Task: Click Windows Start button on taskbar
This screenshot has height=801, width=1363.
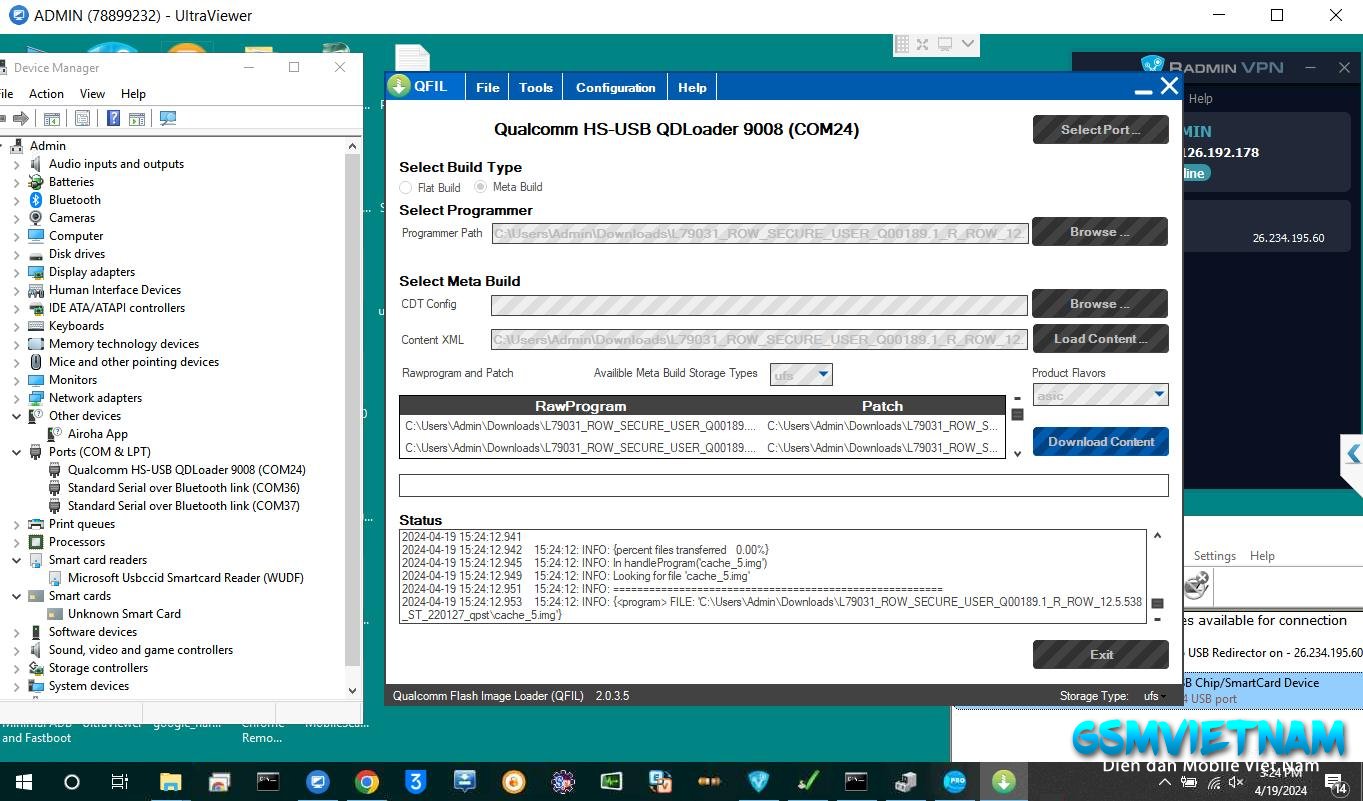Action: [22, 782]
